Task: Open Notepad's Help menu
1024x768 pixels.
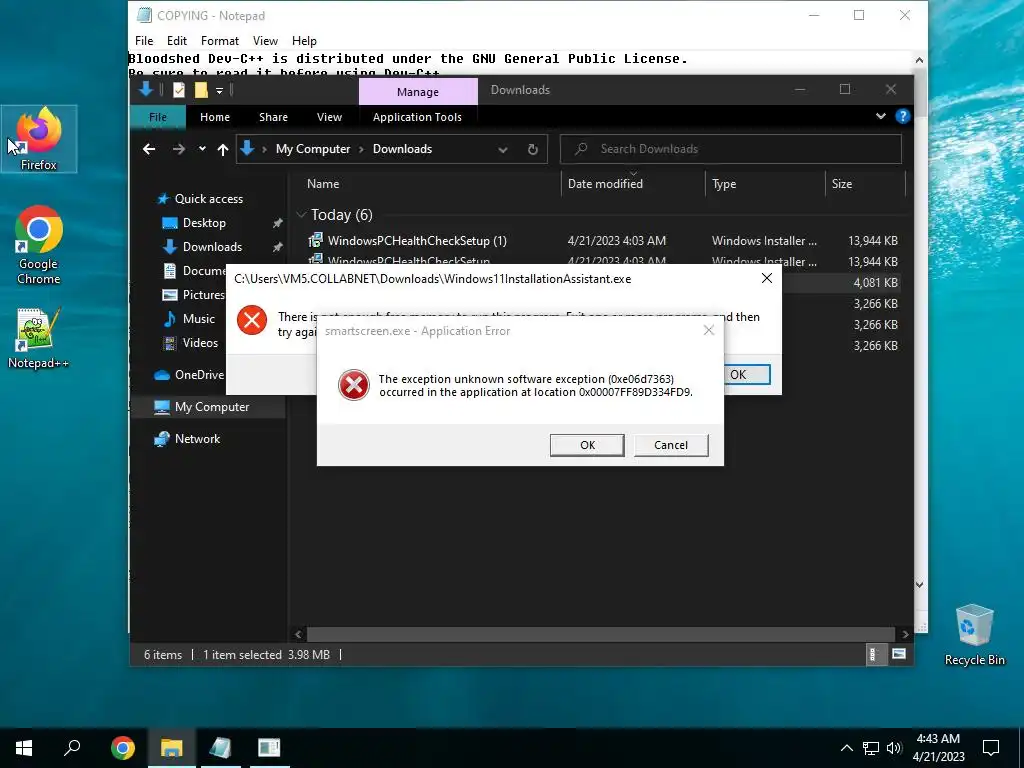Action: tap(304, 40)
